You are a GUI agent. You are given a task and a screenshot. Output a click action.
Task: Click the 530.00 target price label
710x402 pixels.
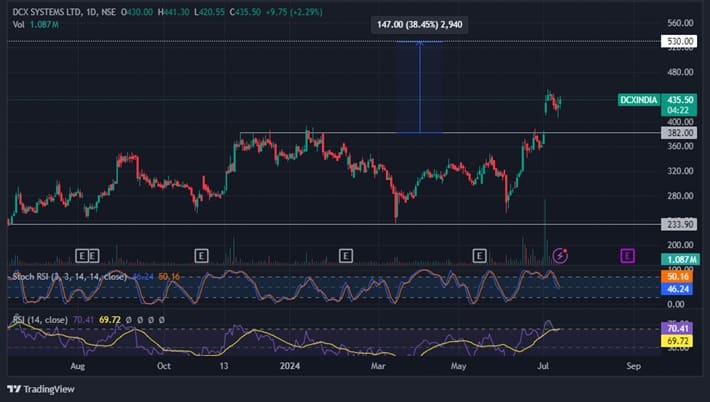(x=679, y=41)
